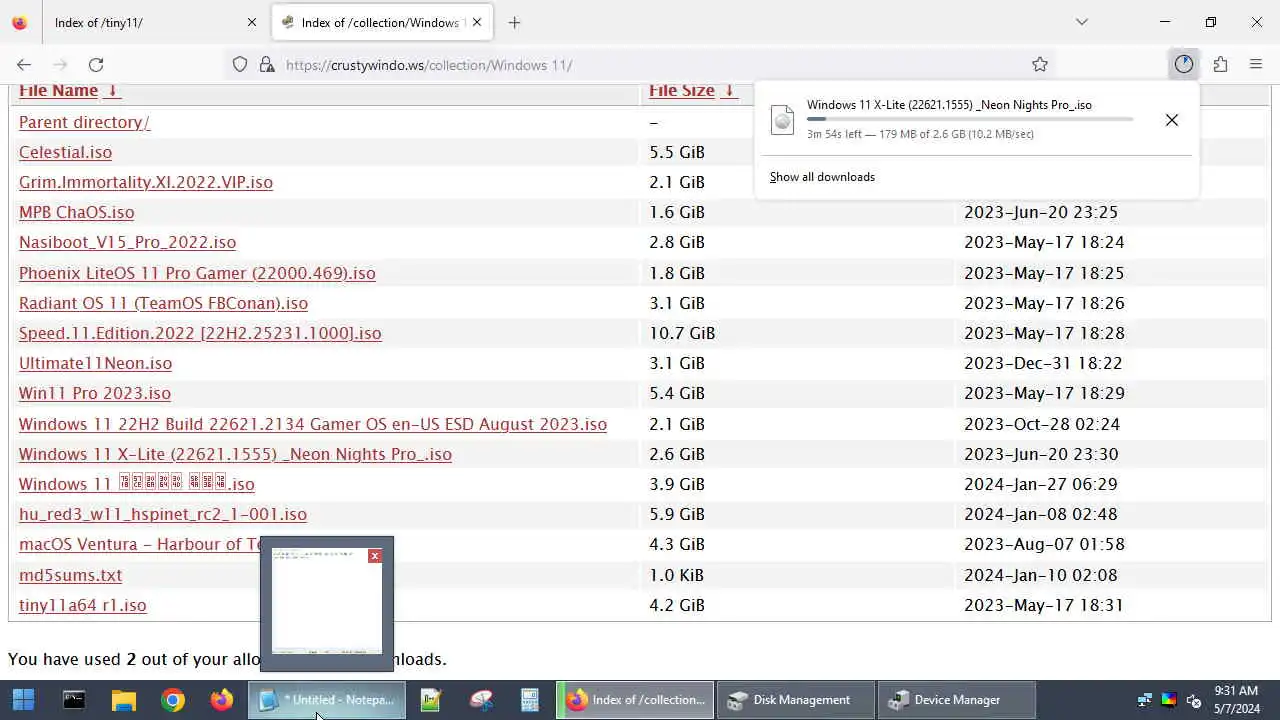
Task: Select Index of /collection Firefox taskbar button
Action: [635, 700]
